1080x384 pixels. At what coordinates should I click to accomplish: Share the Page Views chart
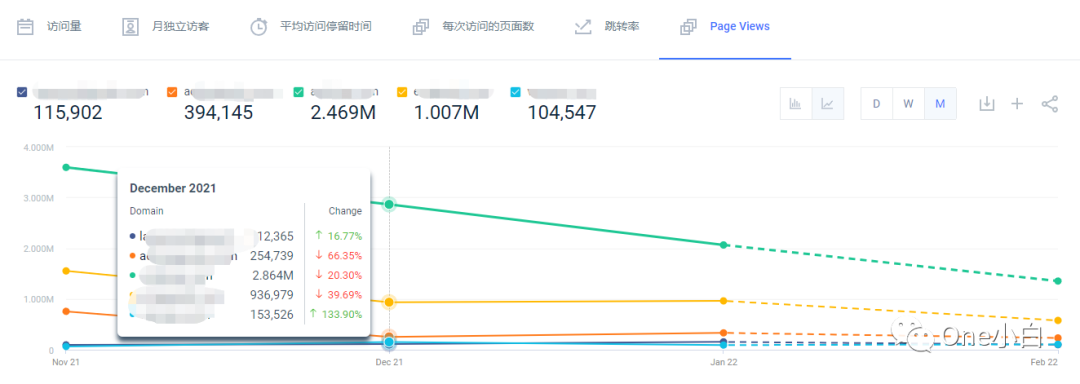coord(1049,104)
